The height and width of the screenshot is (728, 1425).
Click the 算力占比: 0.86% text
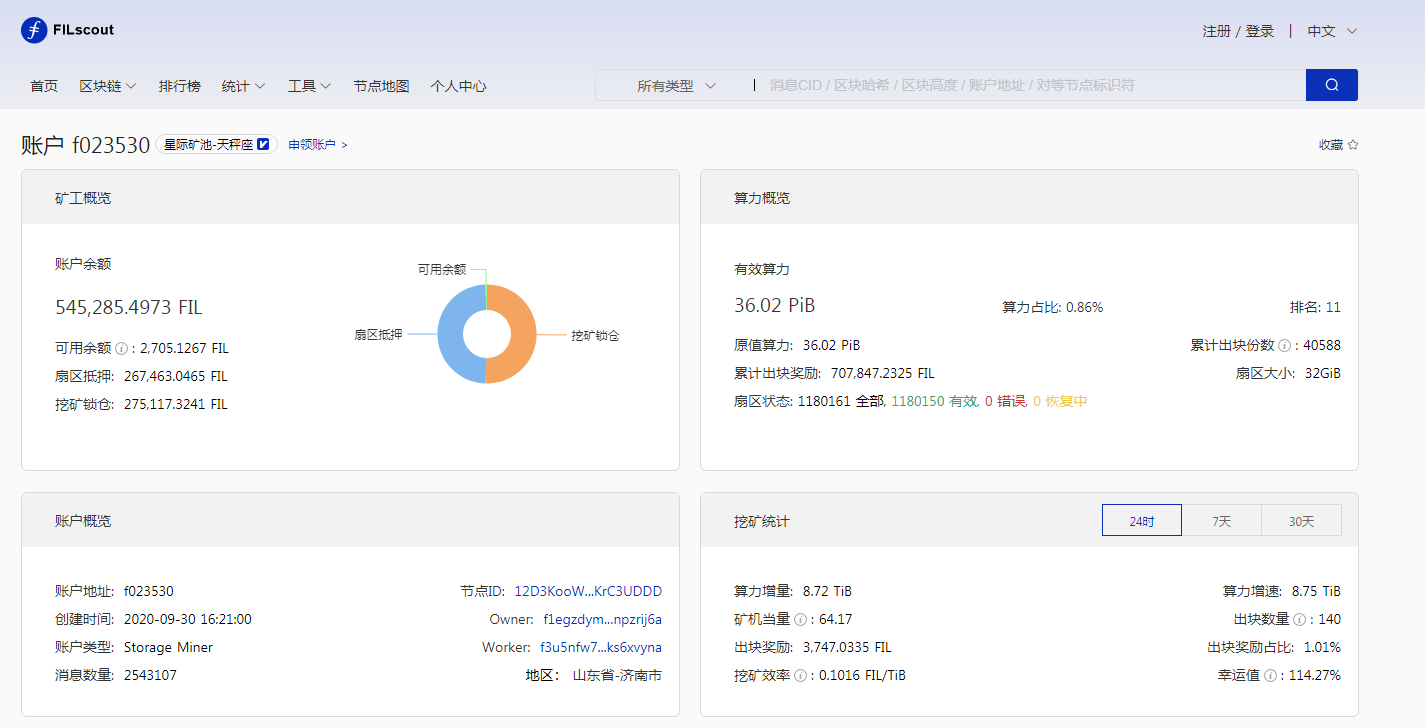tap(1052, 308)
